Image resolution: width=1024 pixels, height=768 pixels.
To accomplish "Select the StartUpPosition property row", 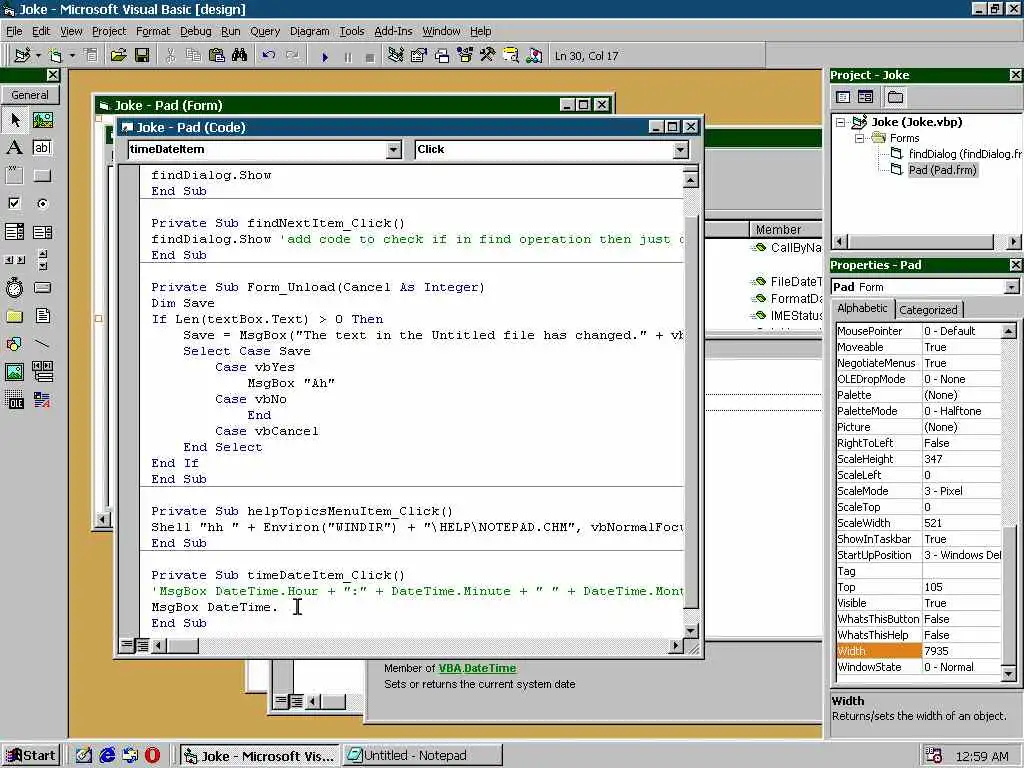I will pyautogui.click(x=918, y=555).
